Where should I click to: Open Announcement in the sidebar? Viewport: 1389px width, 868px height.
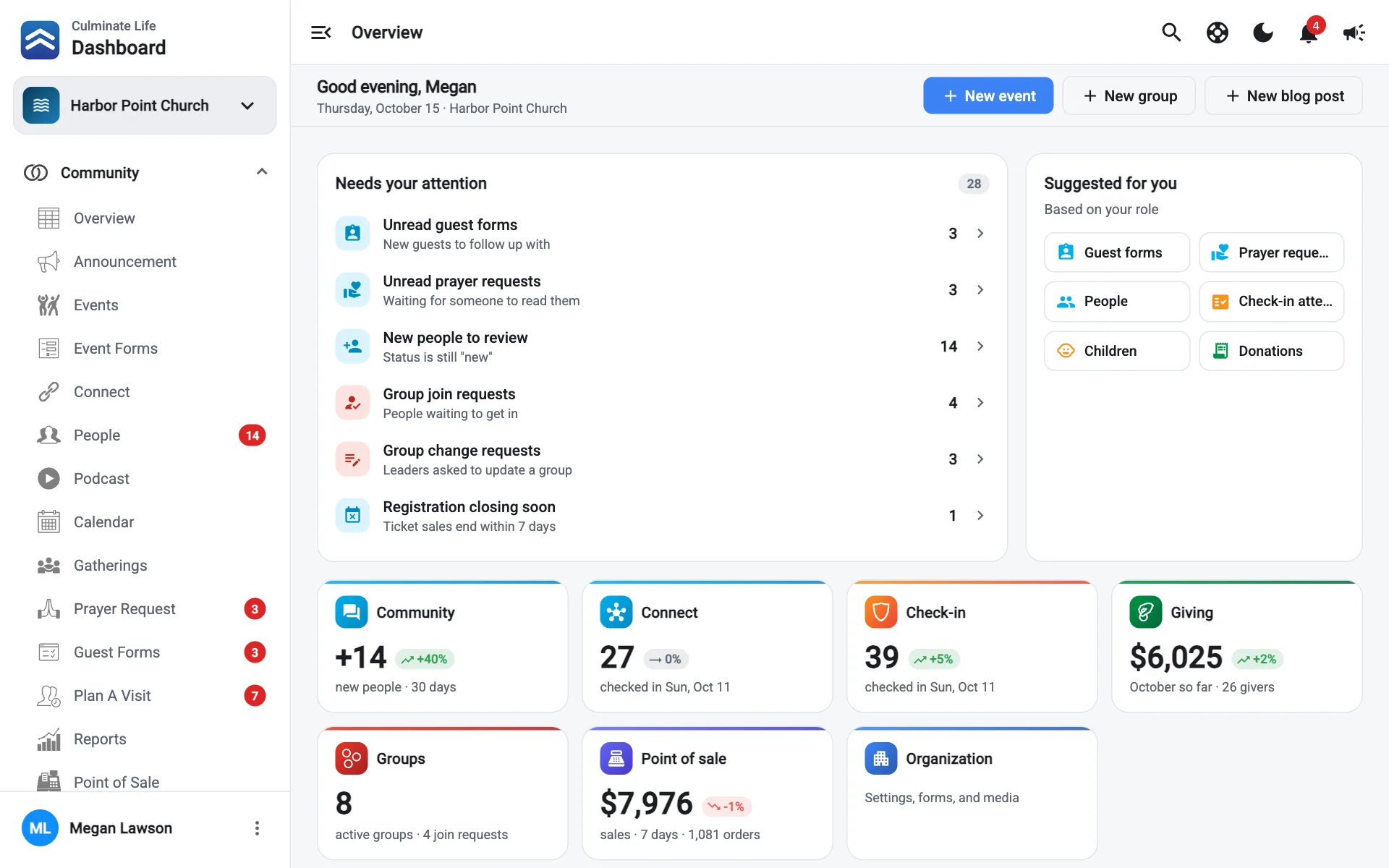[145, 262]
